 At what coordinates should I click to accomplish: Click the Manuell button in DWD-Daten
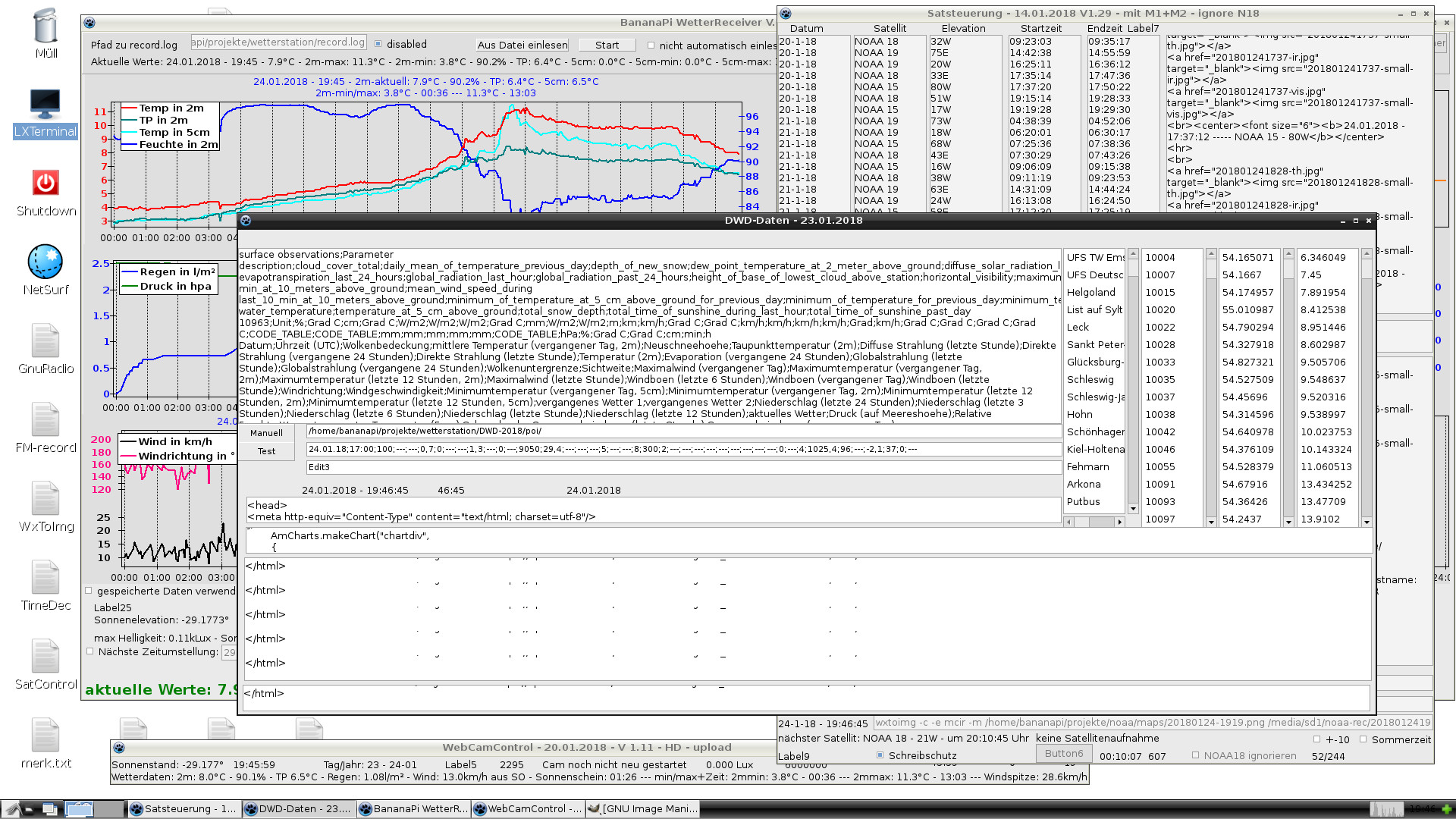(266, 433)
